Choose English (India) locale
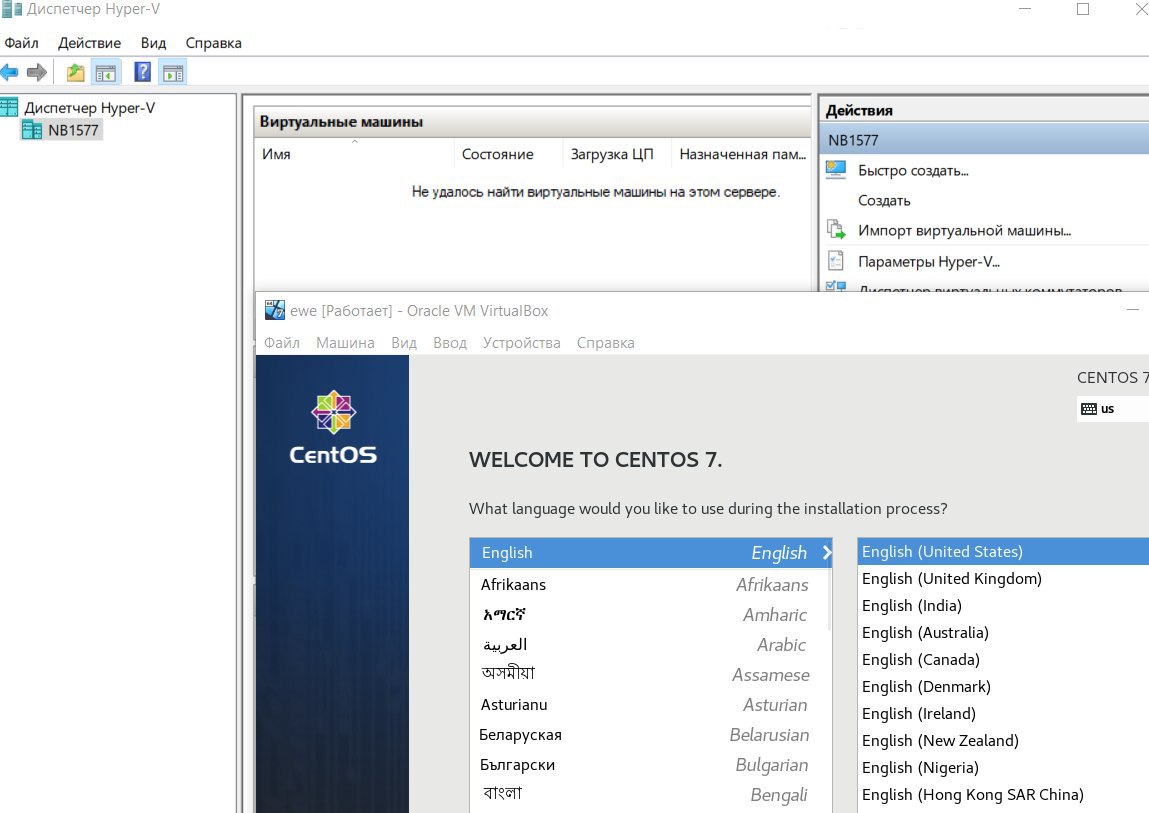The width and height of the screenshot is (1149, 813). pos(1003,606)
